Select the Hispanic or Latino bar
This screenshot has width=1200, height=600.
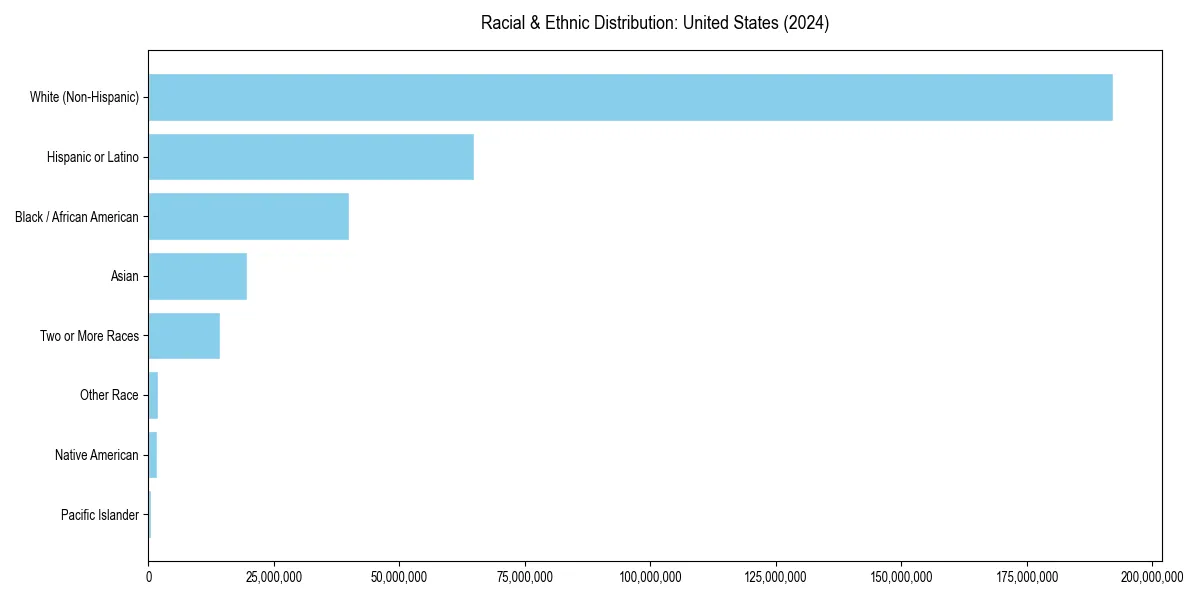point(311,157)
